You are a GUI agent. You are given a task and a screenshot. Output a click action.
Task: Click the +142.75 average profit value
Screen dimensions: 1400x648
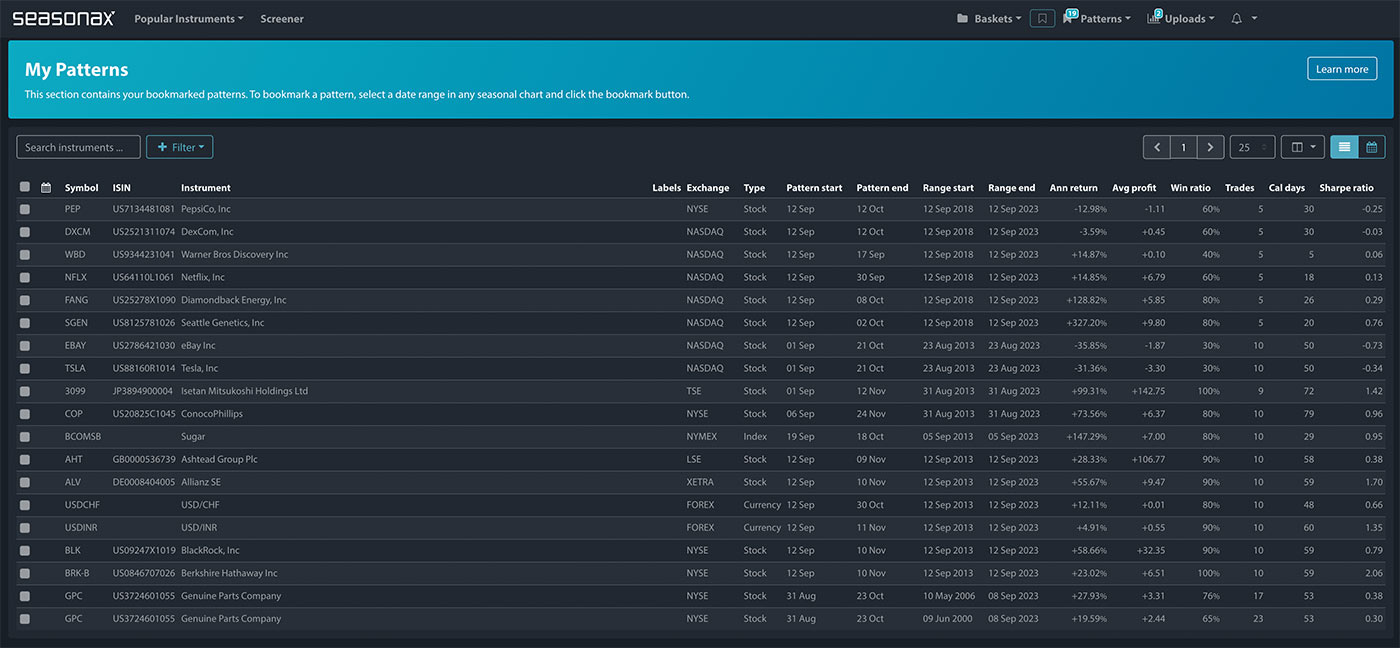1146,391
